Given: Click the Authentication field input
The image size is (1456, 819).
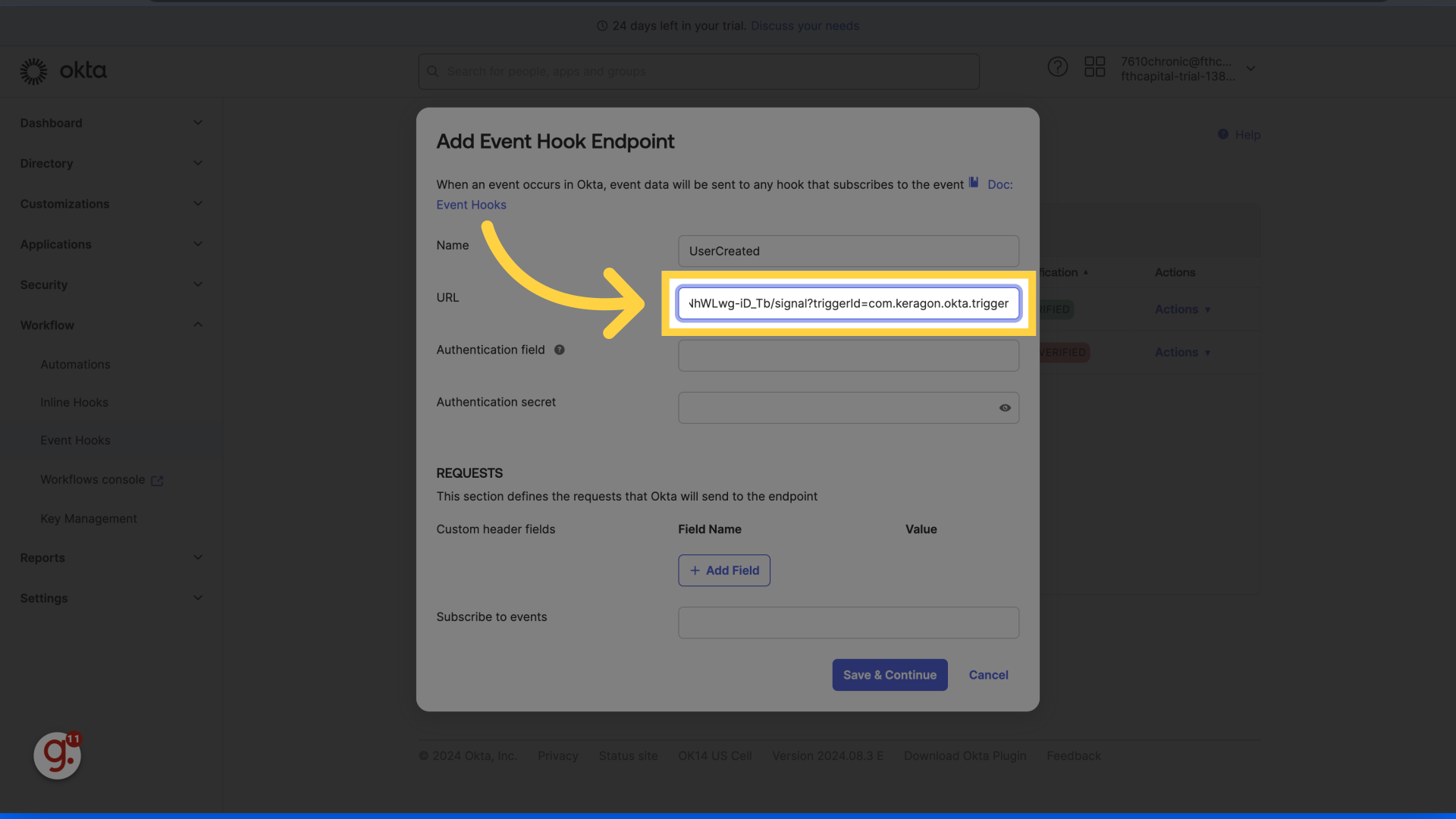Looking at the screenshot, I should (848, 356).
